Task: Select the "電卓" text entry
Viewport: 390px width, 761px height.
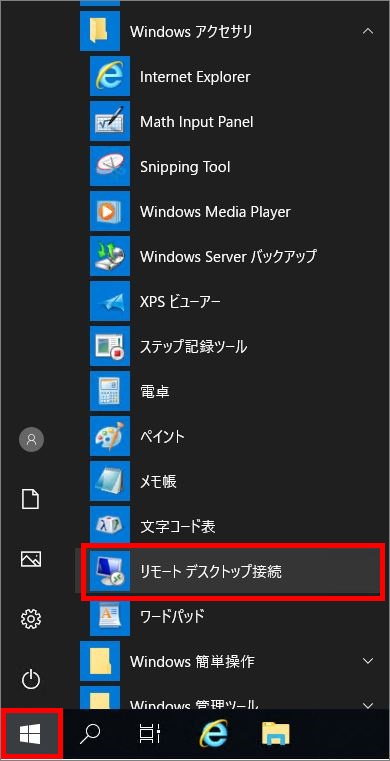Action: coord(155,392)
